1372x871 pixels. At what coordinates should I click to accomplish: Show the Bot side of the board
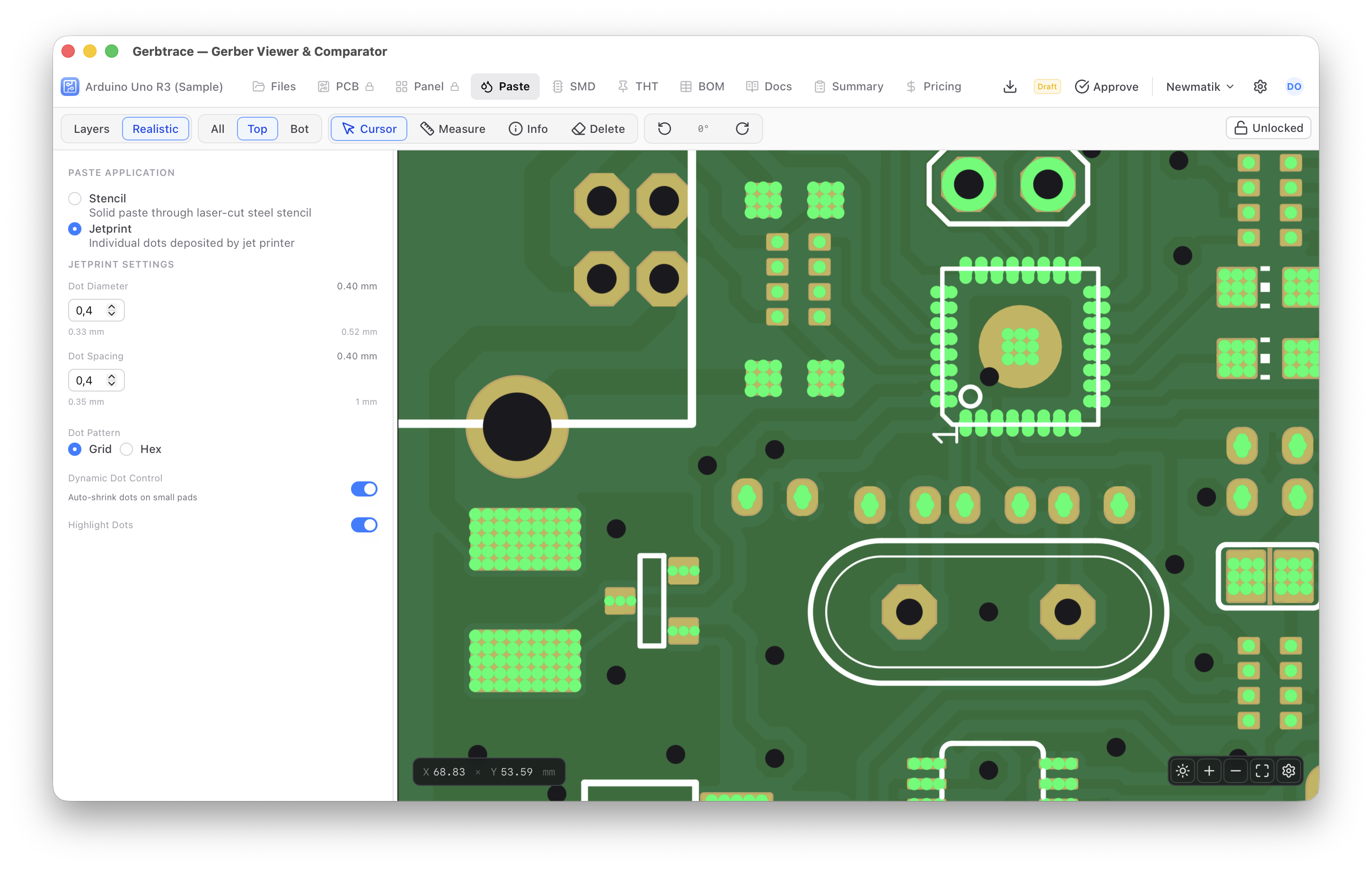299,129
